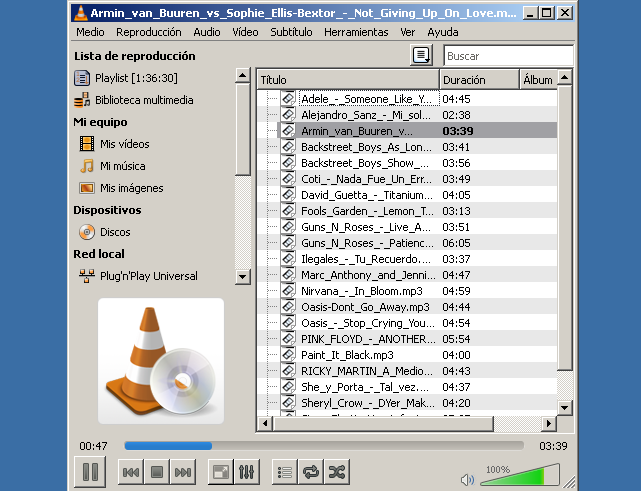This screenshot has height=491, width=641.
Task: Skip to the previous track
Action: (131, 472)
